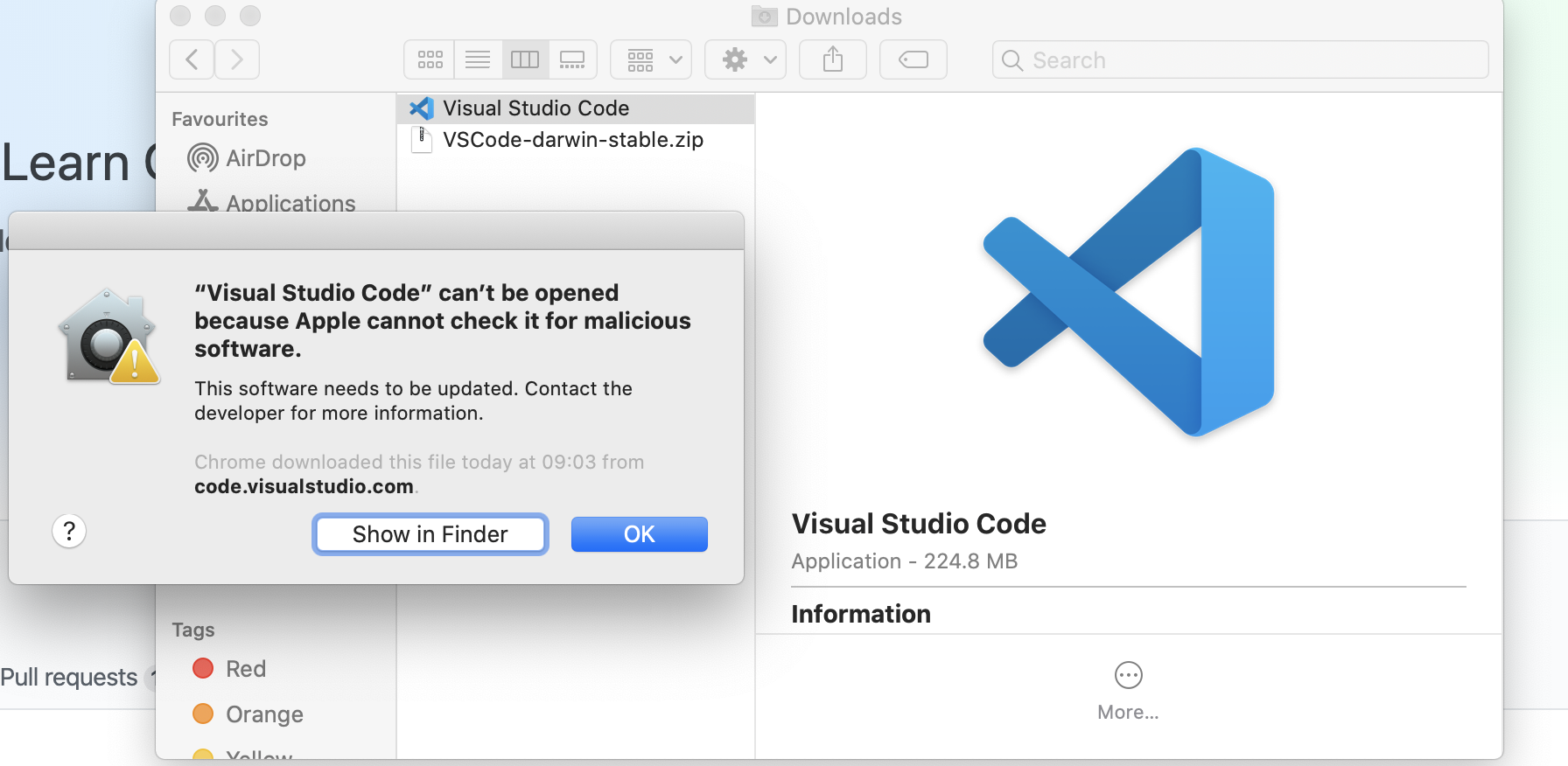1568x766 pixels.
Task: Click the Gatekeeper warning icon
Action: tap(108, 337)
